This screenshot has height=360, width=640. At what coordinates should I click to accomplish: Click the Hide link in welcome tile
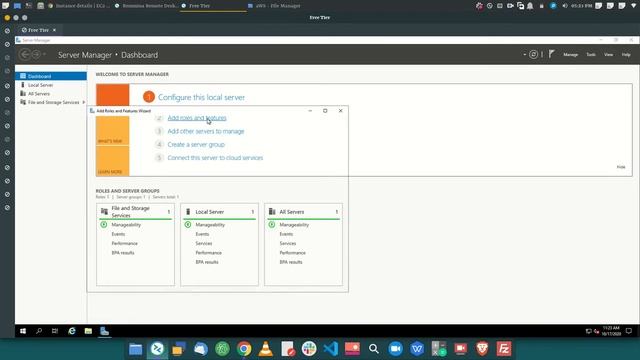point(621,167)
